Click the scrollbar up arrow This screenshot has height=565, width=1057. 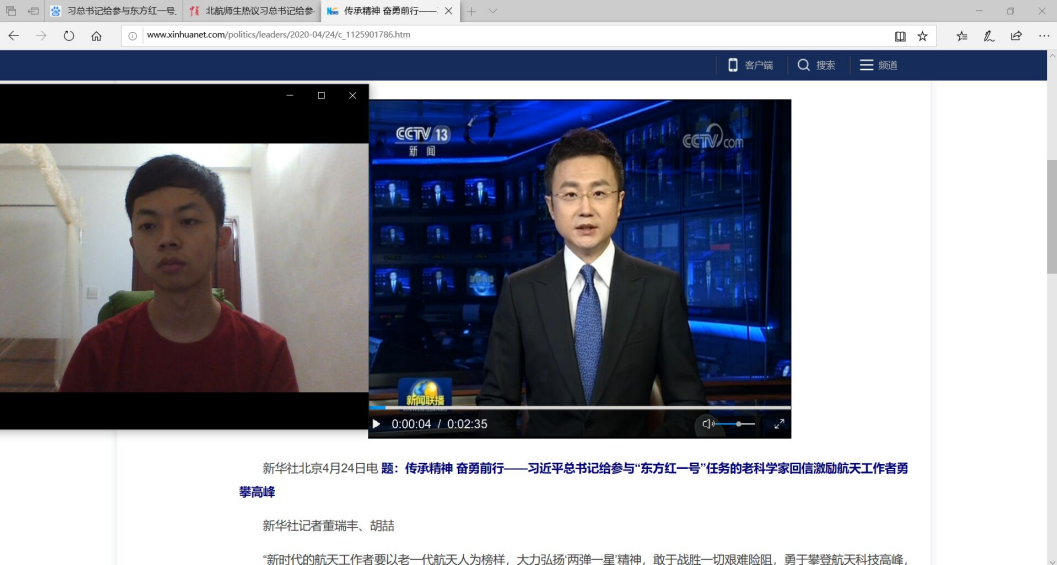click(1052, 57)
